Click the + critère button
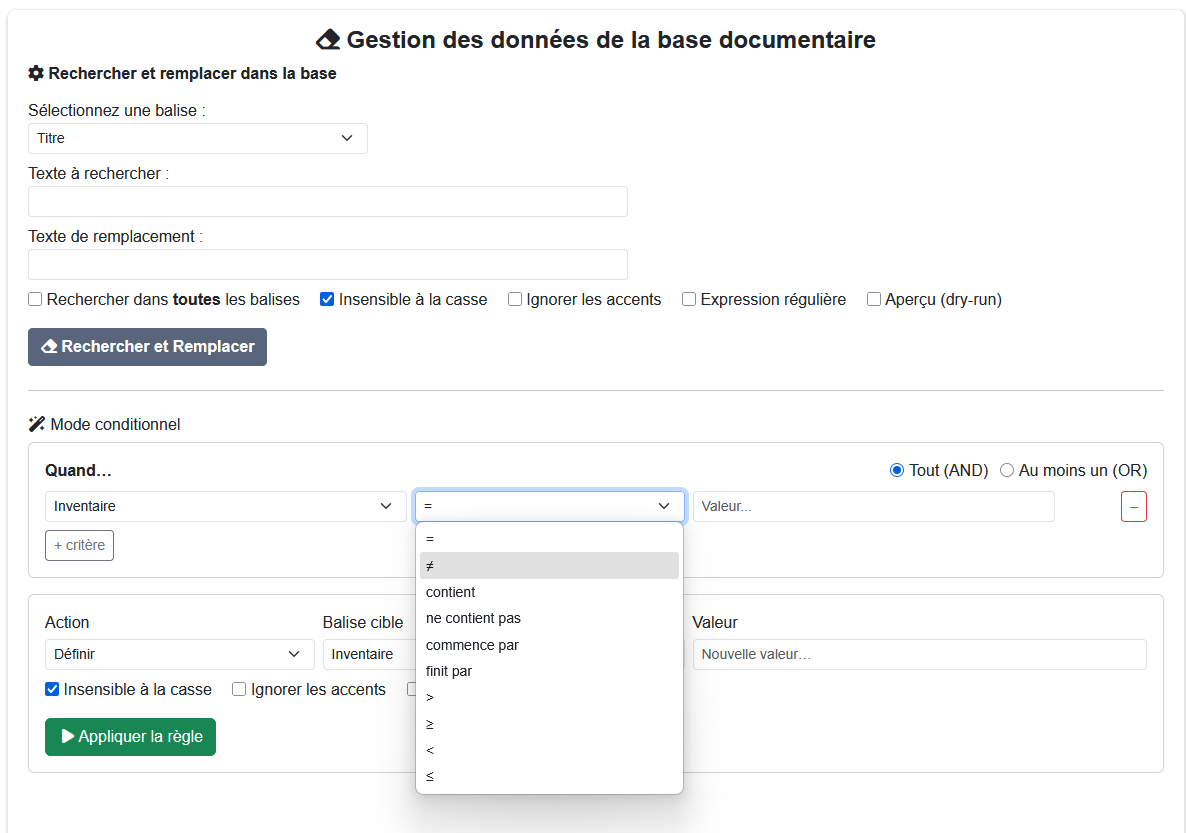The width and height of the screenshot is (1186, 833). coord(79,545)
